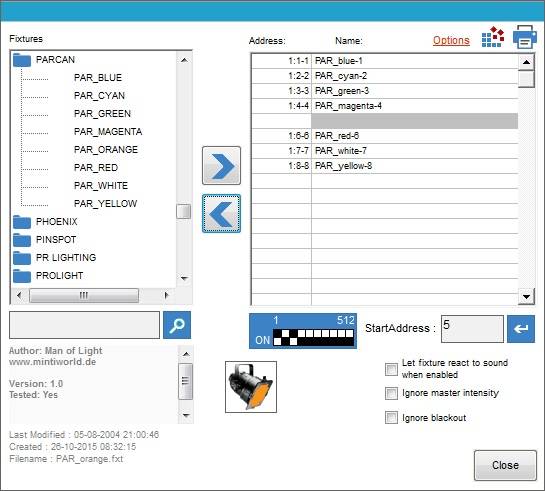Check Ignore master intensity option
The width and height of the screenshot is (545, 491).
[x=391, y=393]
